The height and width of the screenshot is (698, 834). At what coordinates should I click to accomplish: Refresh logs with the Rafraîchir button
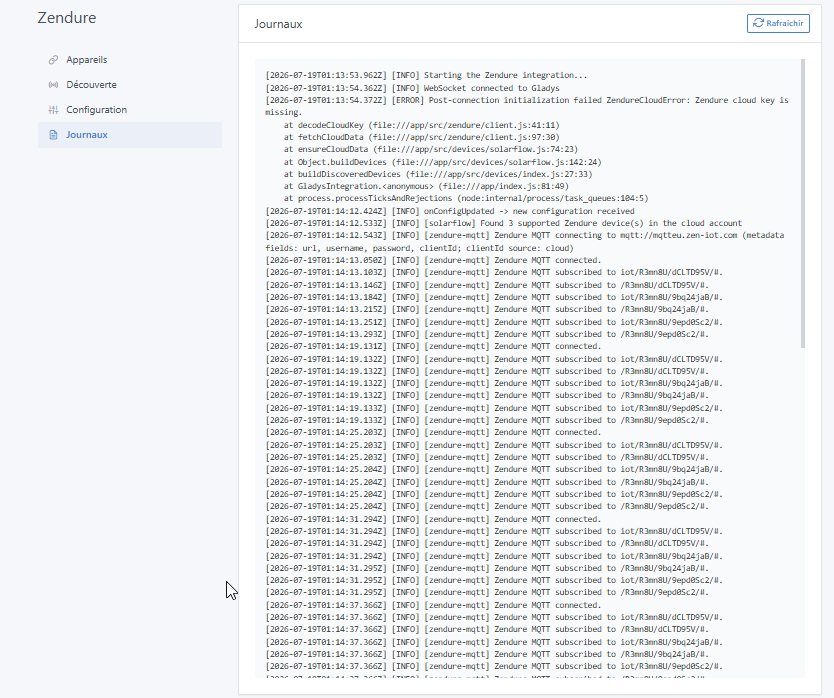click(x=778, y=23)
